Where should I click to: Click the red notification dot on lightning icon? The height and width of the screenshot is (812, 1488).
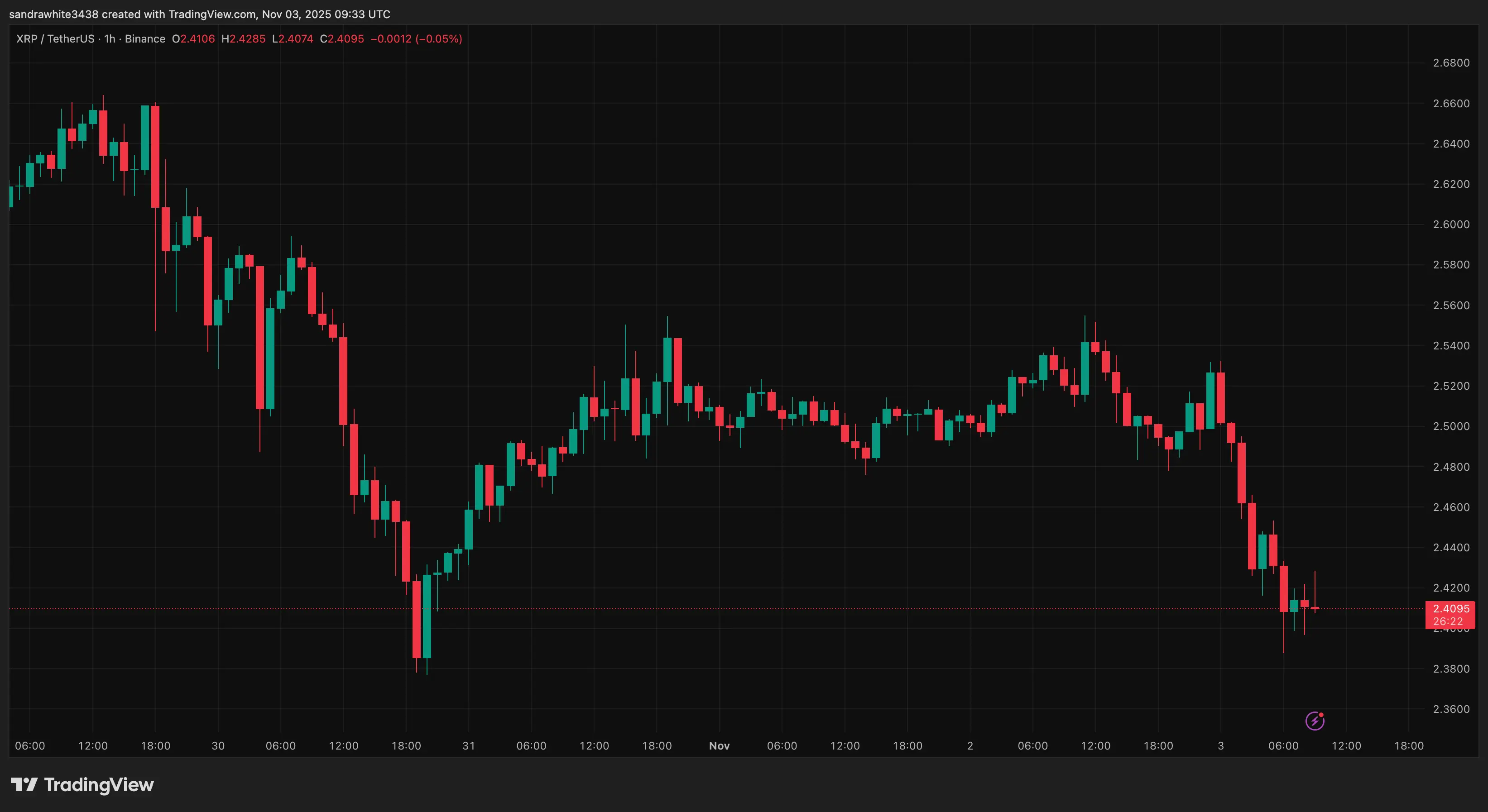pos(1322,714)
